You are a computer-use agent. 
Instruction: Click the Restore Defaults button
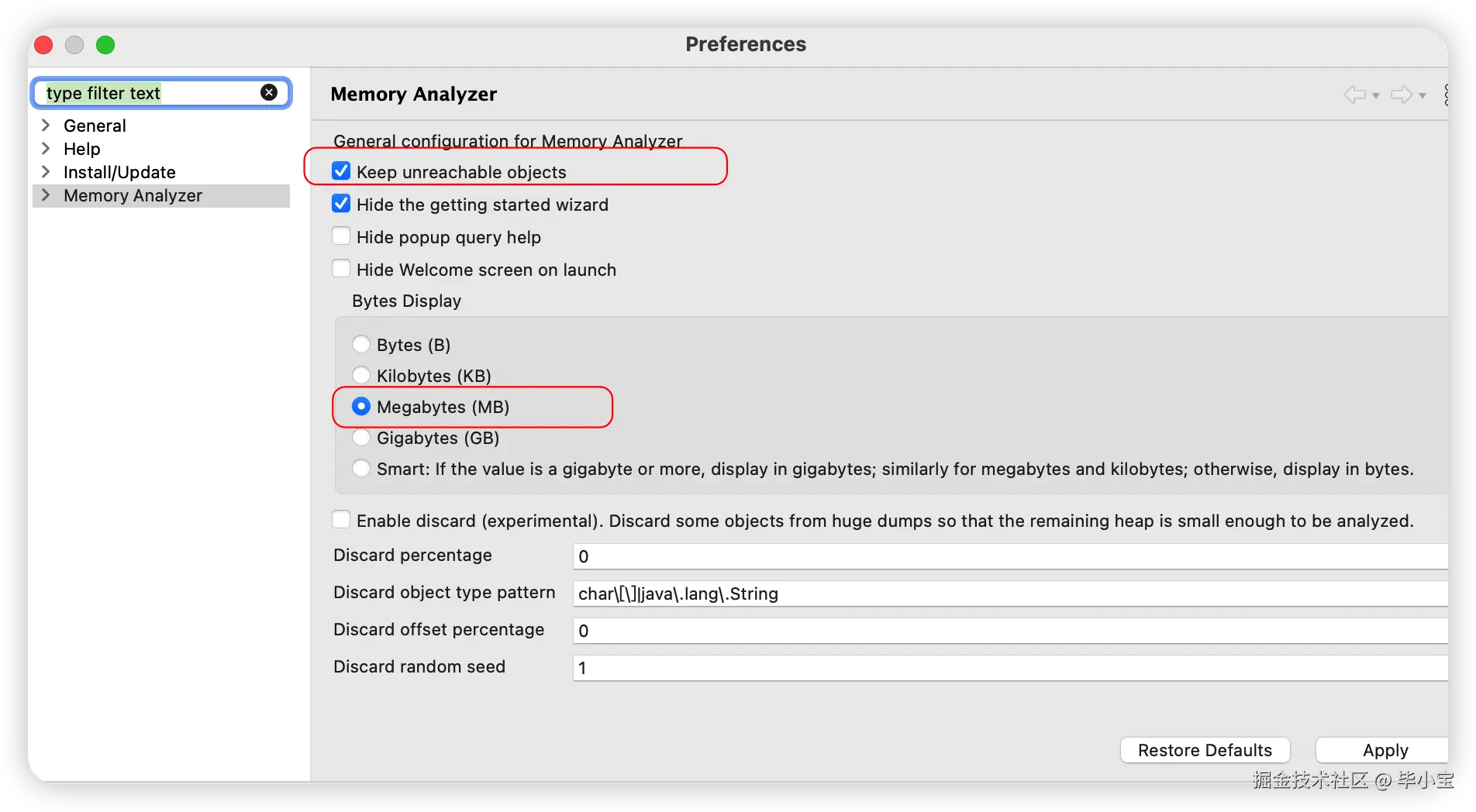coord(1205,750)
